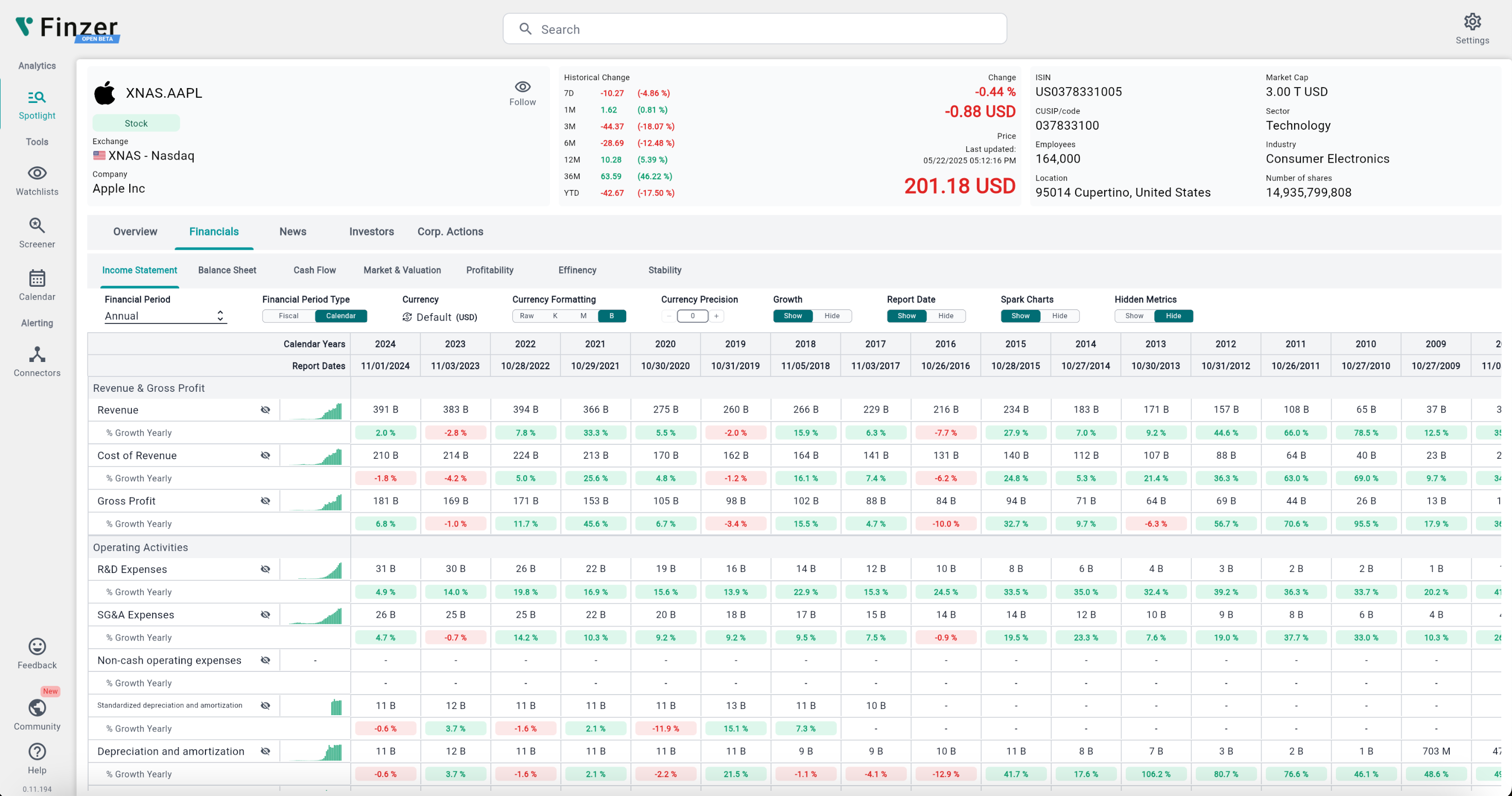This screenshot has width=1512, height=796.
Task: Open the Help question mark icon
Action: (37, 751)
